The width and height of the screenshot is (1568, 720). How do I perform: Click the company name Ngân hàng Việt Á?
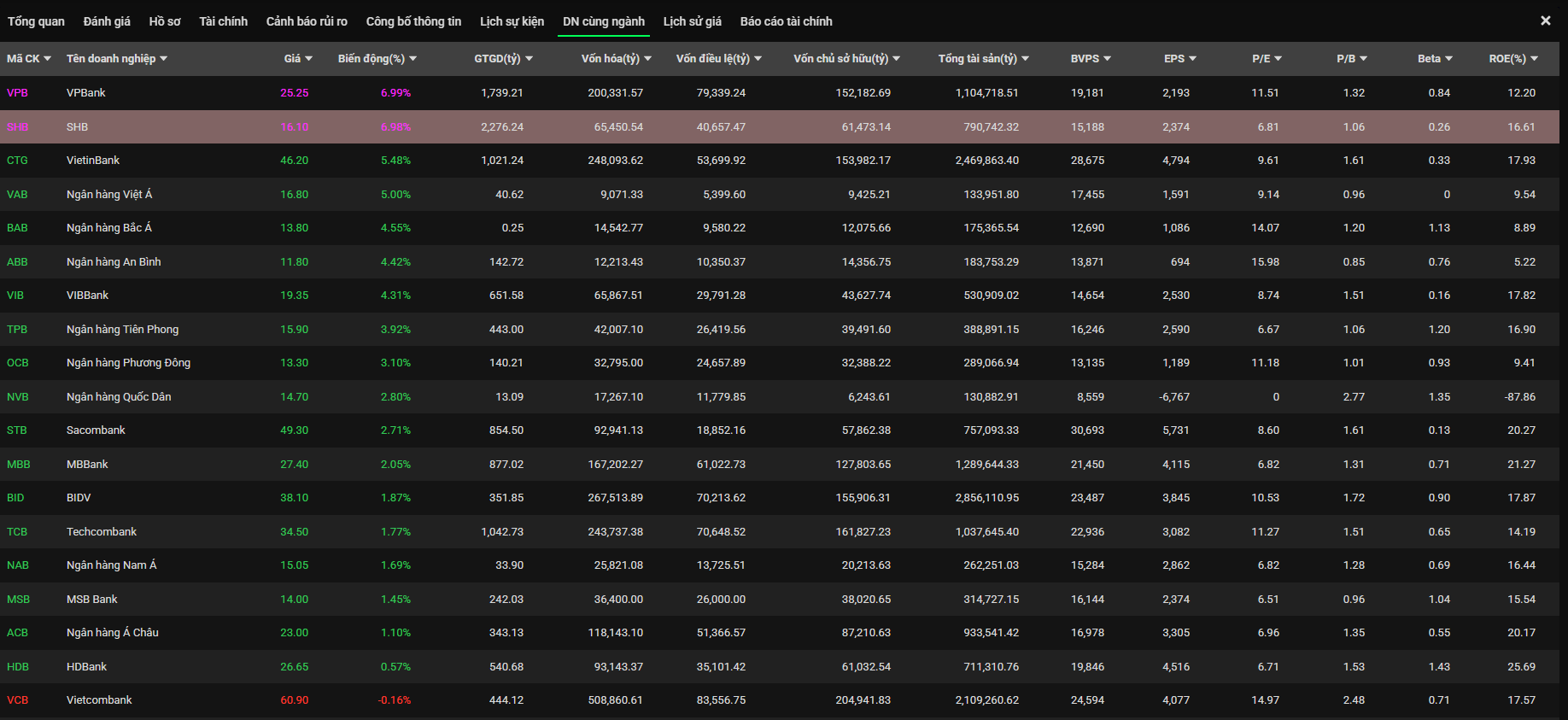coord(109,195)
